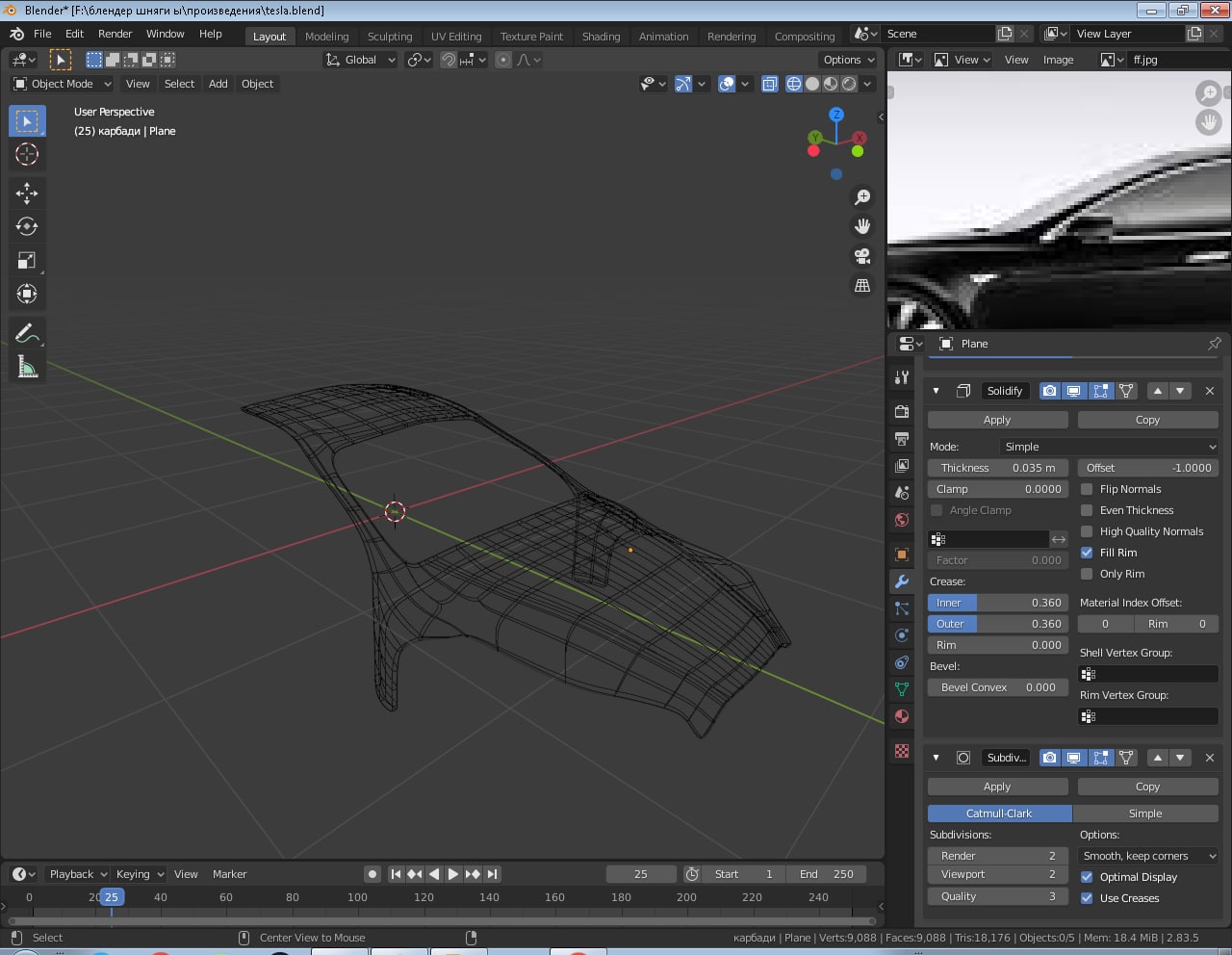Open the Modifiers wrench tab

point(902,581)
